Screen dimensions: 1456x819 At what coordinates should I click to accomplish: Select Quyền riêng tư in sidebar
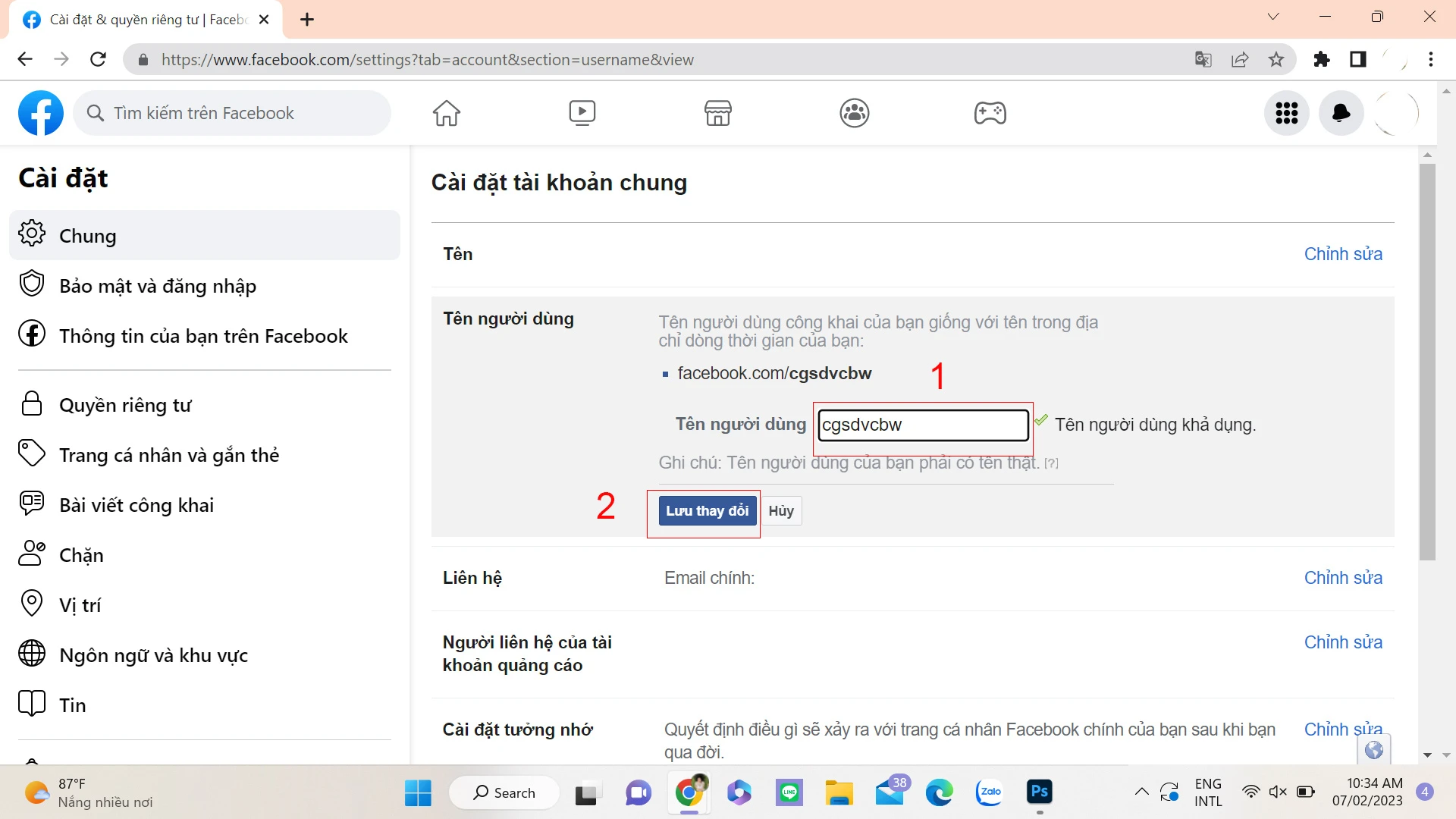(x=125, y=405)
